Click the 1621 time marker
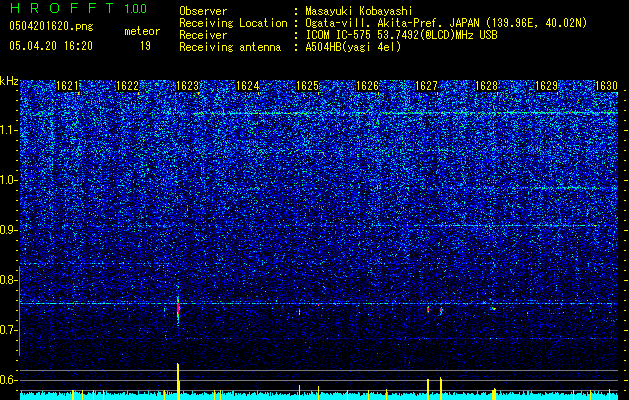The height and width of the screenshot is (400, 629). tap(67, 86)
